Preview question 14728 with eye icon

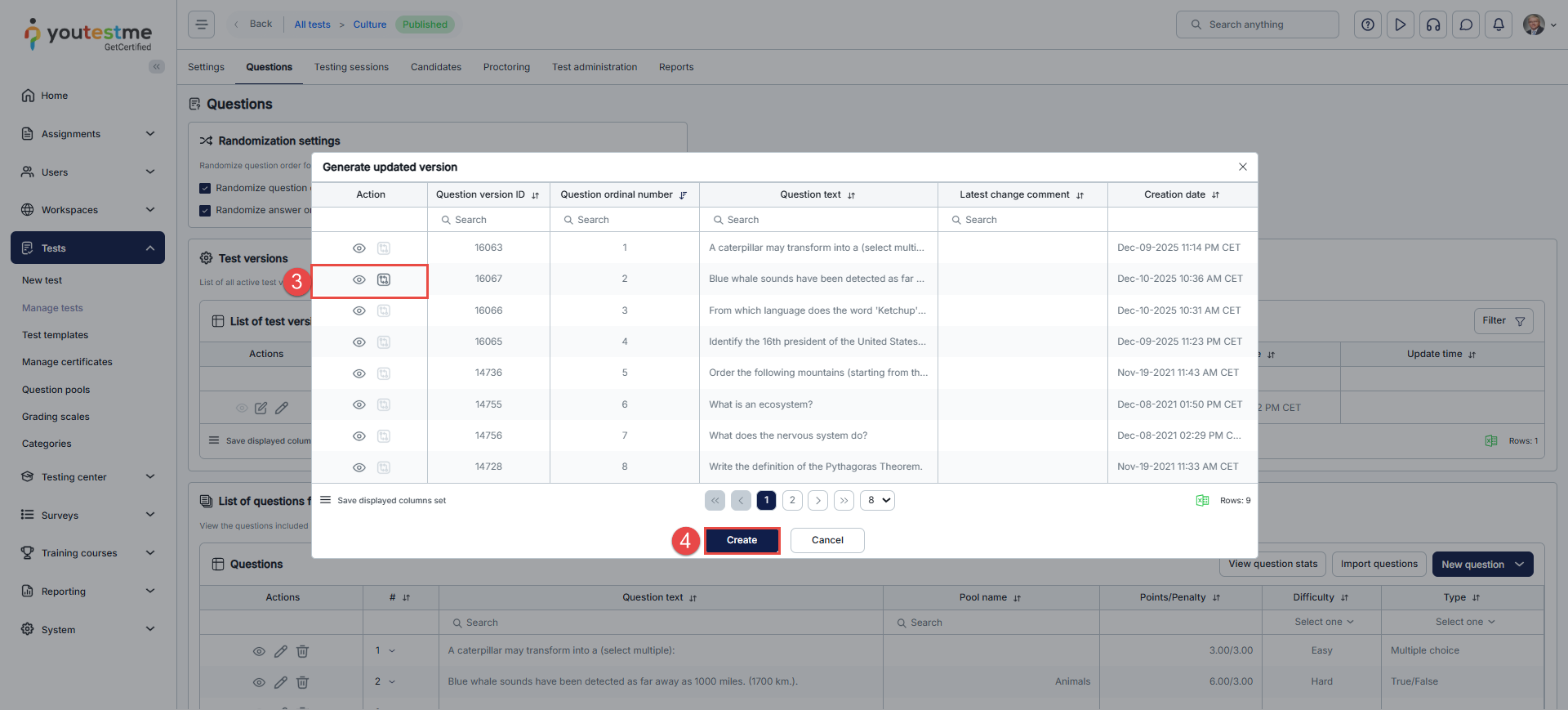(x=359, y=467)
